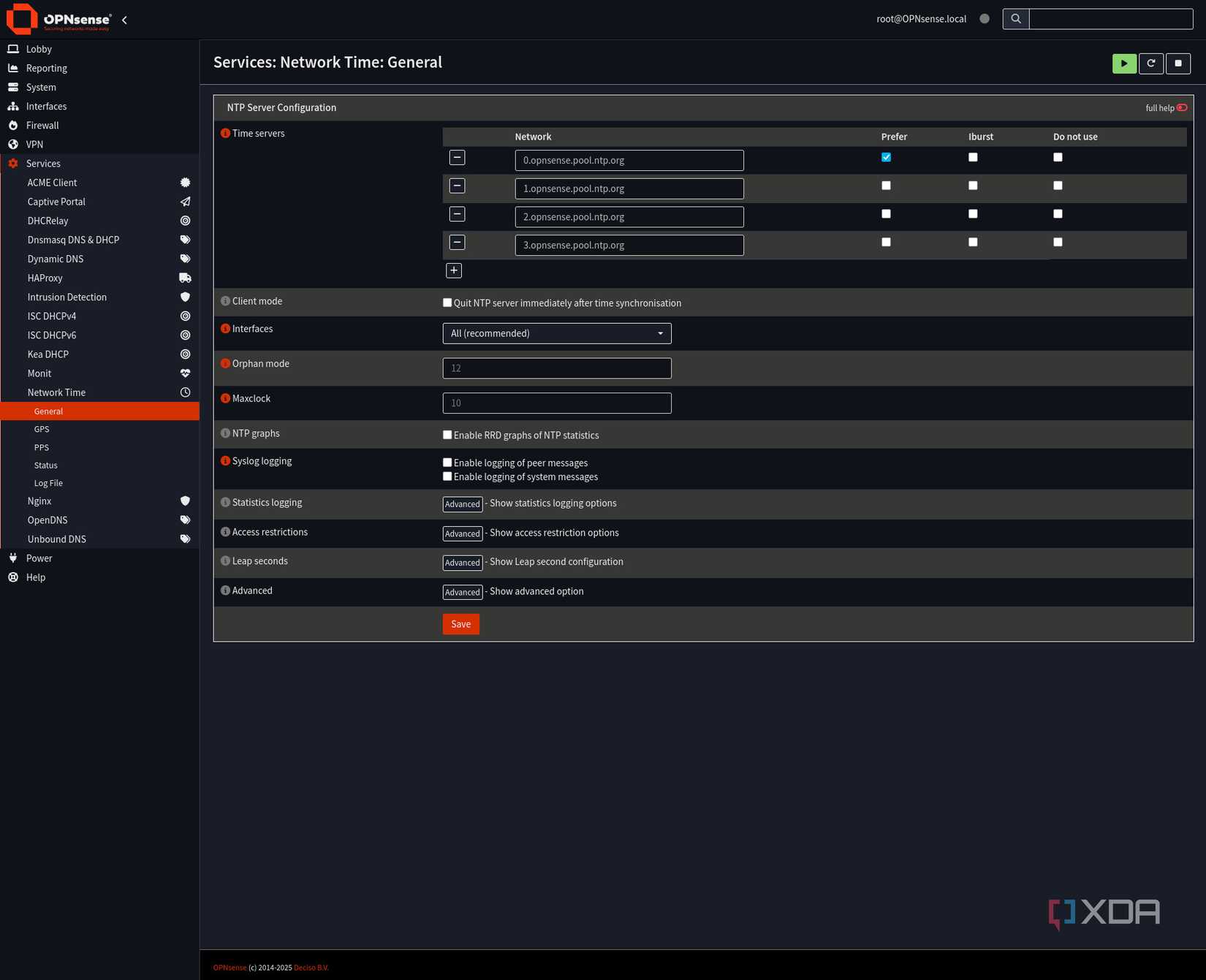Restart the service using the refresh icon
This screenshot has width=1206, height=980.
(1151, 64)
